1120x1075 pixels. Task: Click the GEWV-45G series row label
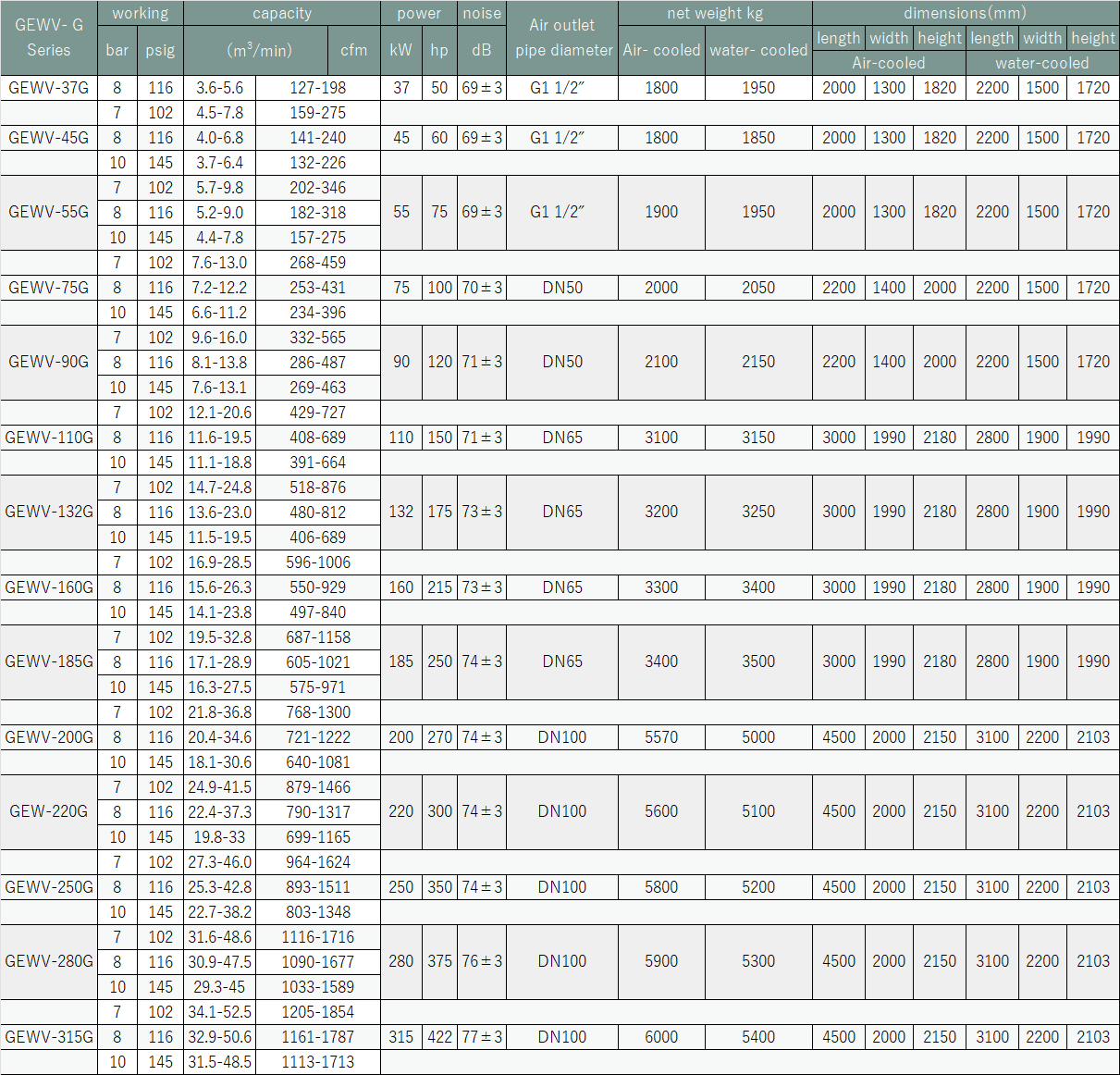(x=49, y=138)
